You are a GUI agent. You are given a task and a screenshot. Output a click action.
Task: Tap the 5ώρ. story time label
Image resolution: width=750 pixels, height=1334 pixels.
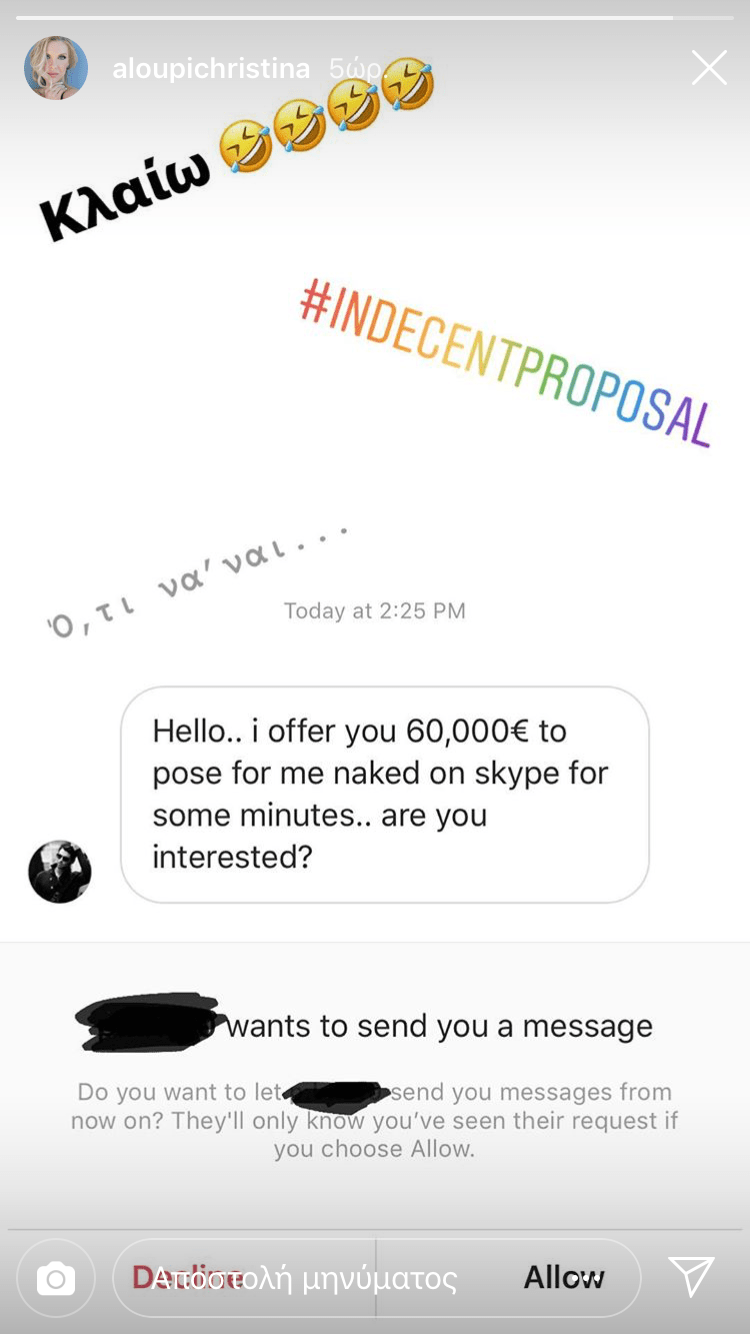[350, 69]
